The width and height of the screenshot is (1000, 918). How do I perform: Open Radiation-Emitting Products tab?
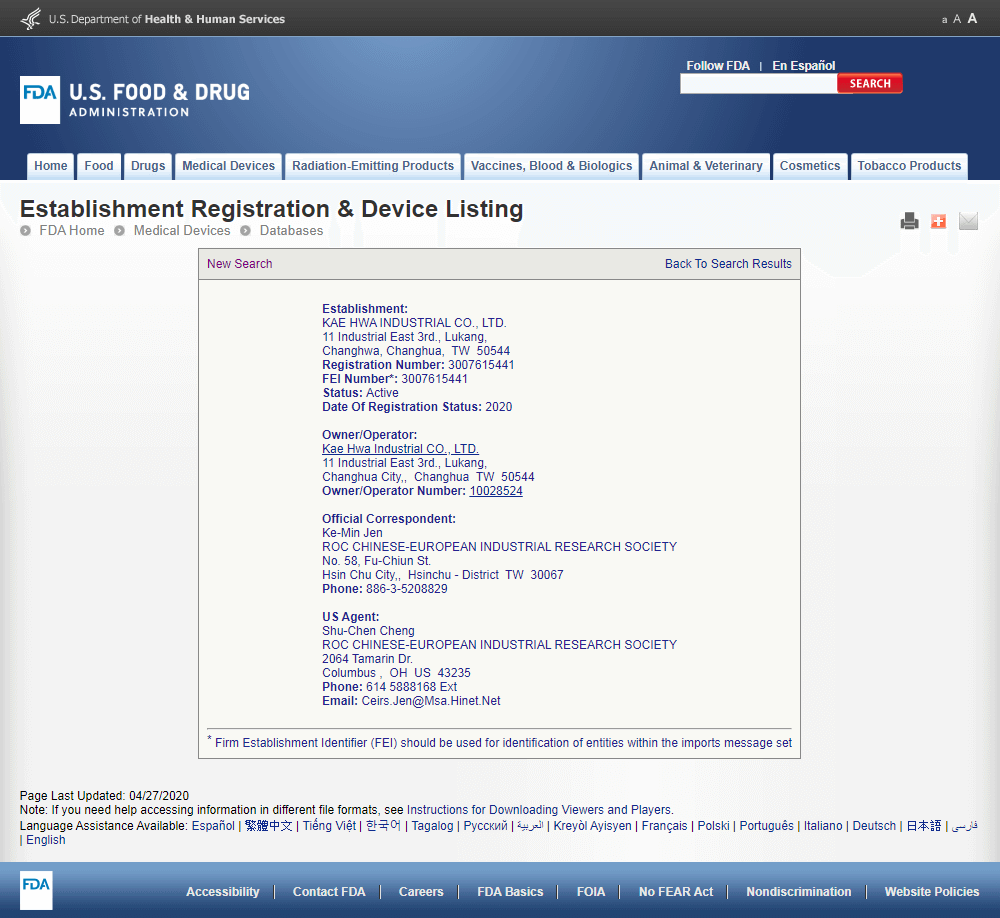click(x=373, y=166)
